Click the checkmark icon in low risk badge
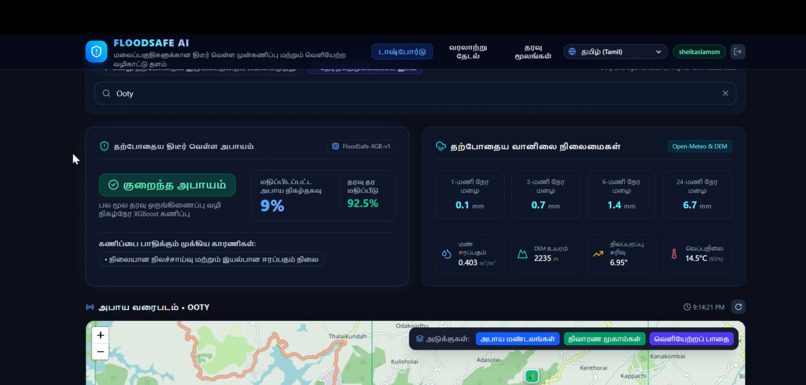806x385 pixels. pyautogui.click(x=114, y=185)
